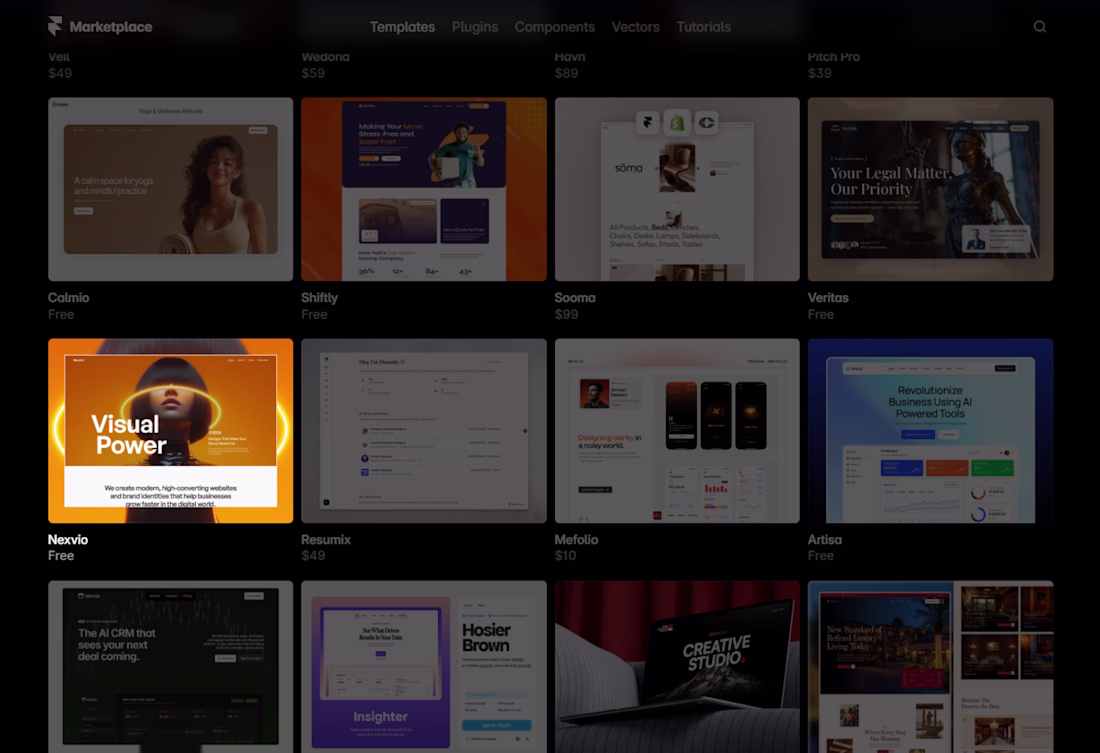The width and height of the screenshot is (1100, 753).
Task: Click the Mefolio template title
Action: (576, 540)
